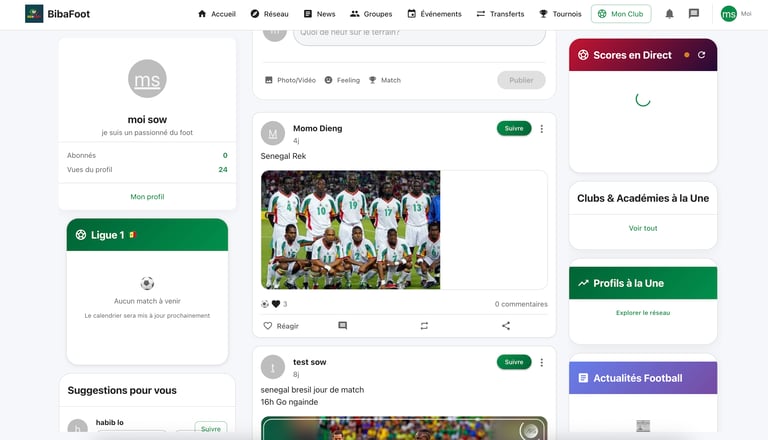Toggle Réagir on Momo Dieng's post

(x=281, y=326)
